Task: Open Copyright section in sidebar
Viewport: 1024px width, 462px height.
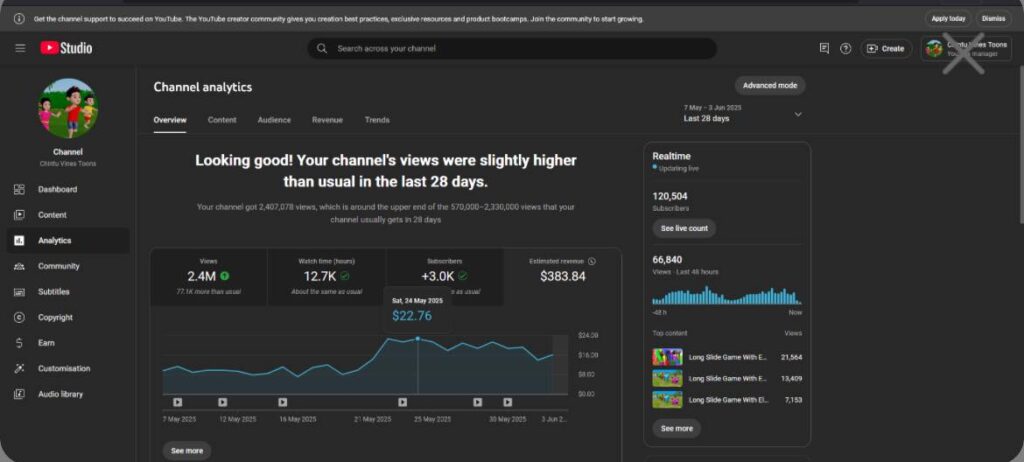Action: (55, 317)
